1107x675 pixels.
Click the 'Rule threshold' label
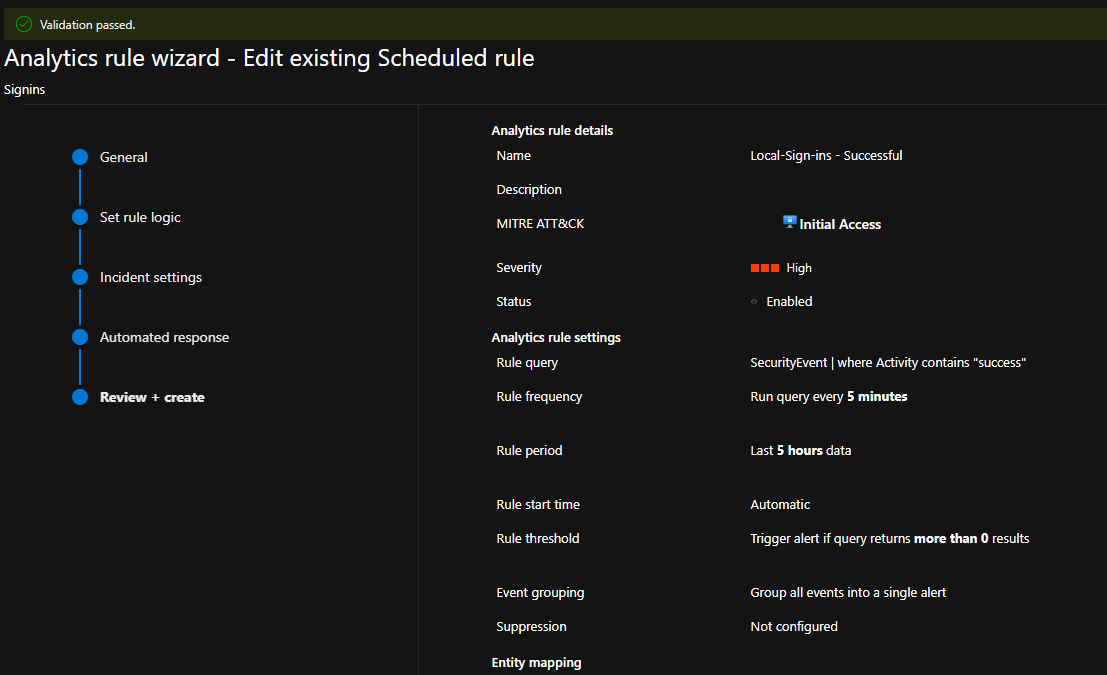[x=537, y=539]
